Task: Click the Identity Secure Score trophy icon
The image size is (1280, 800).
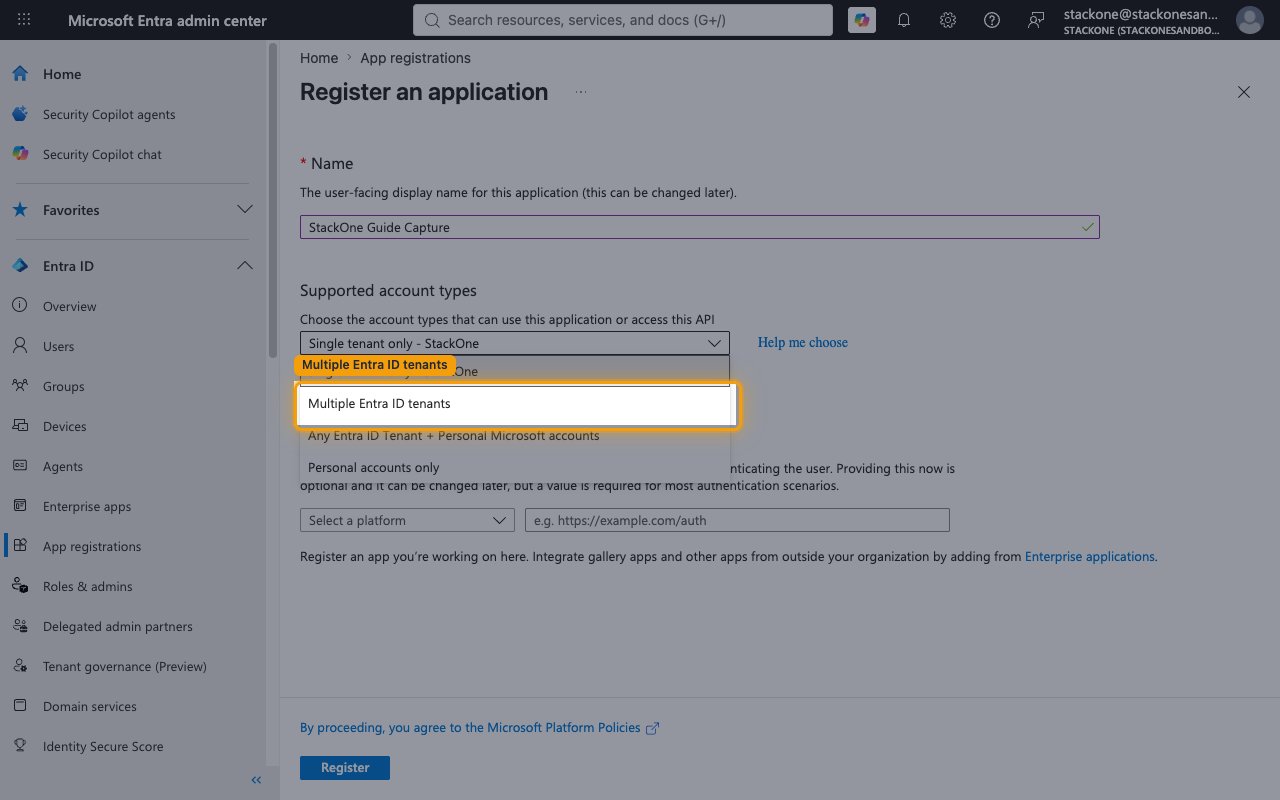Action: click(20, 746)
